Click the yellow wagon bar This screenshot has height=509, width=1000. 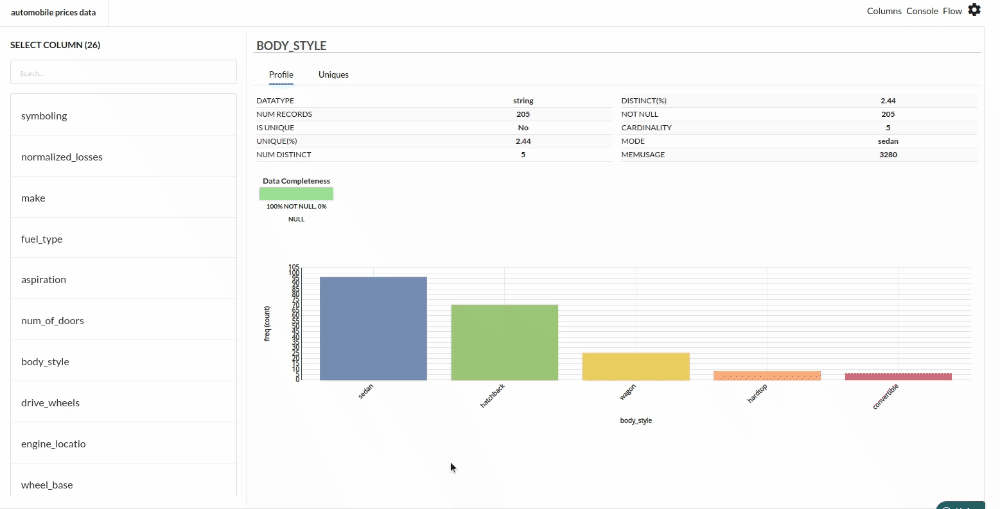click(636, 367)
